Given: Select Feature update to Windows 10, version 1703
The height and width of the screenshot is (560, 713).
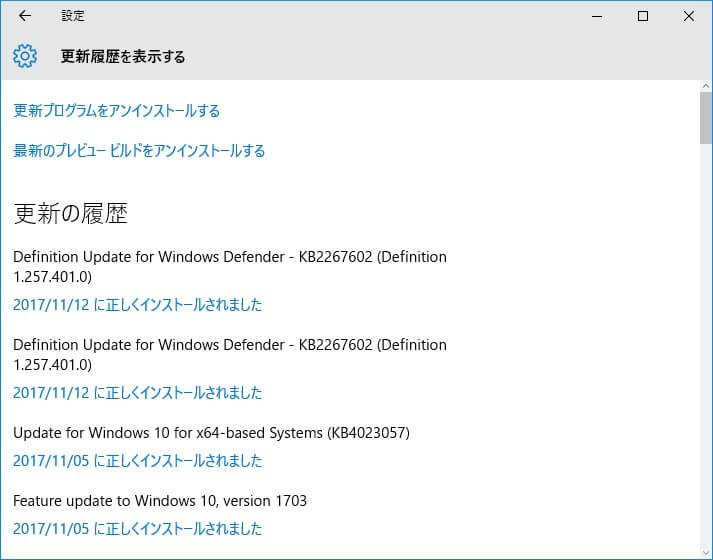Looking at the screenshot, I should (160, 501).
